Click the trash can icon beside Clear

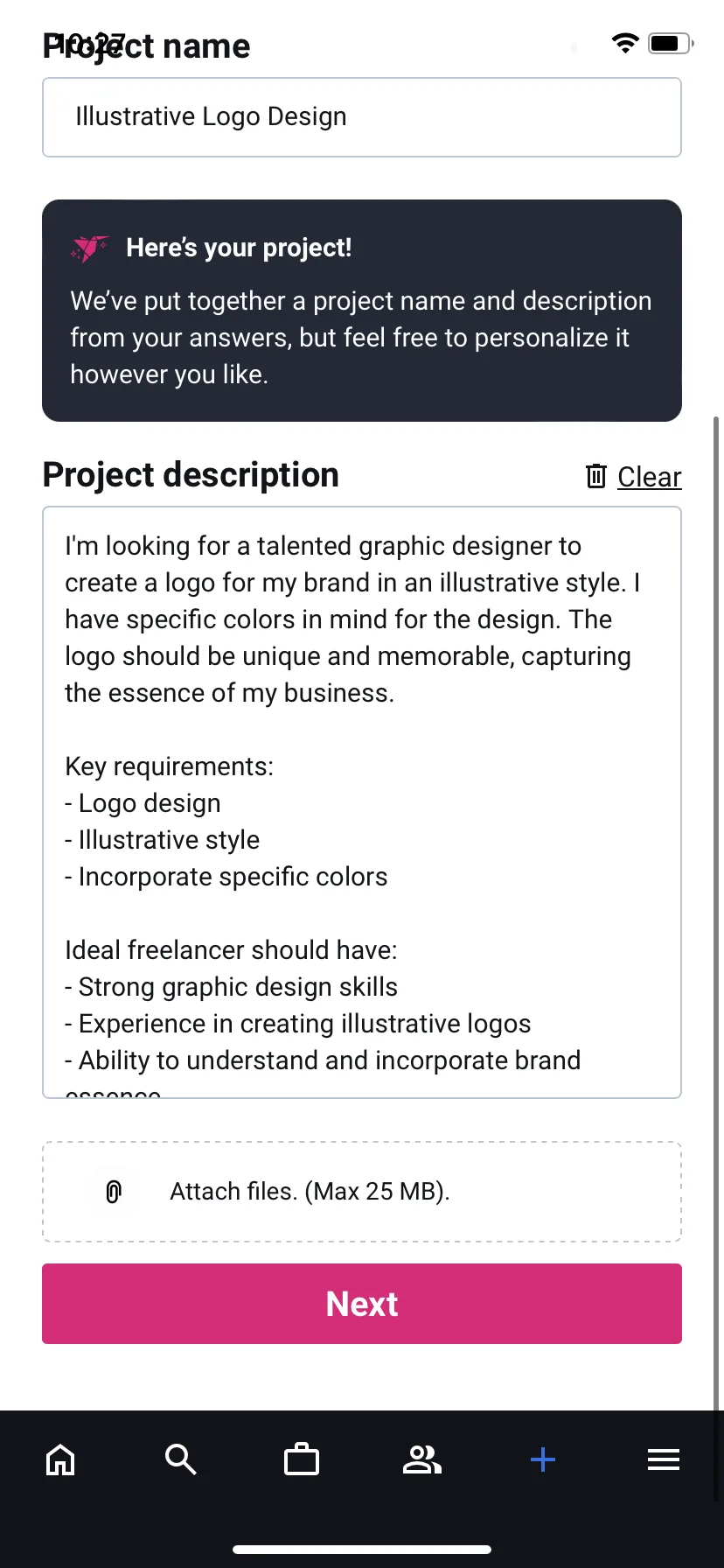click(x=596, y=476)
